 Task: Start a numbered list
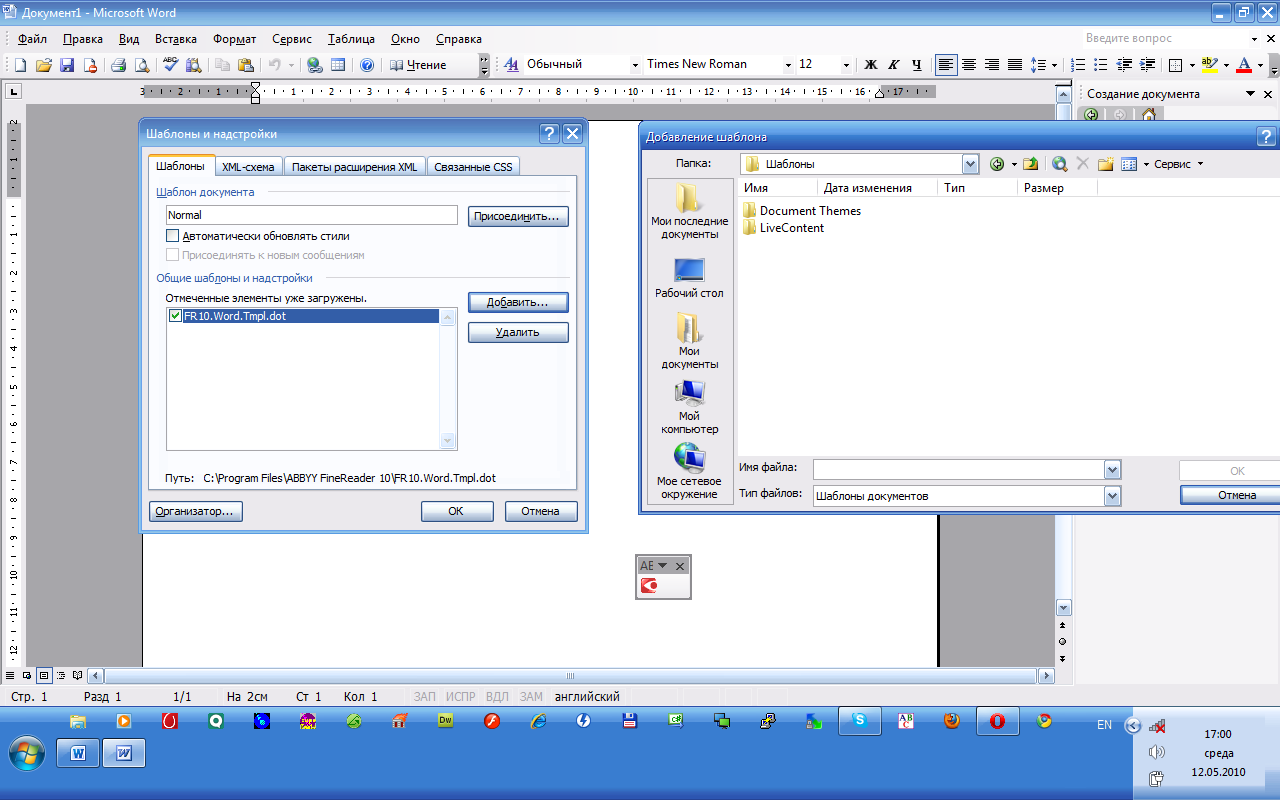[x=1079, y=65]
